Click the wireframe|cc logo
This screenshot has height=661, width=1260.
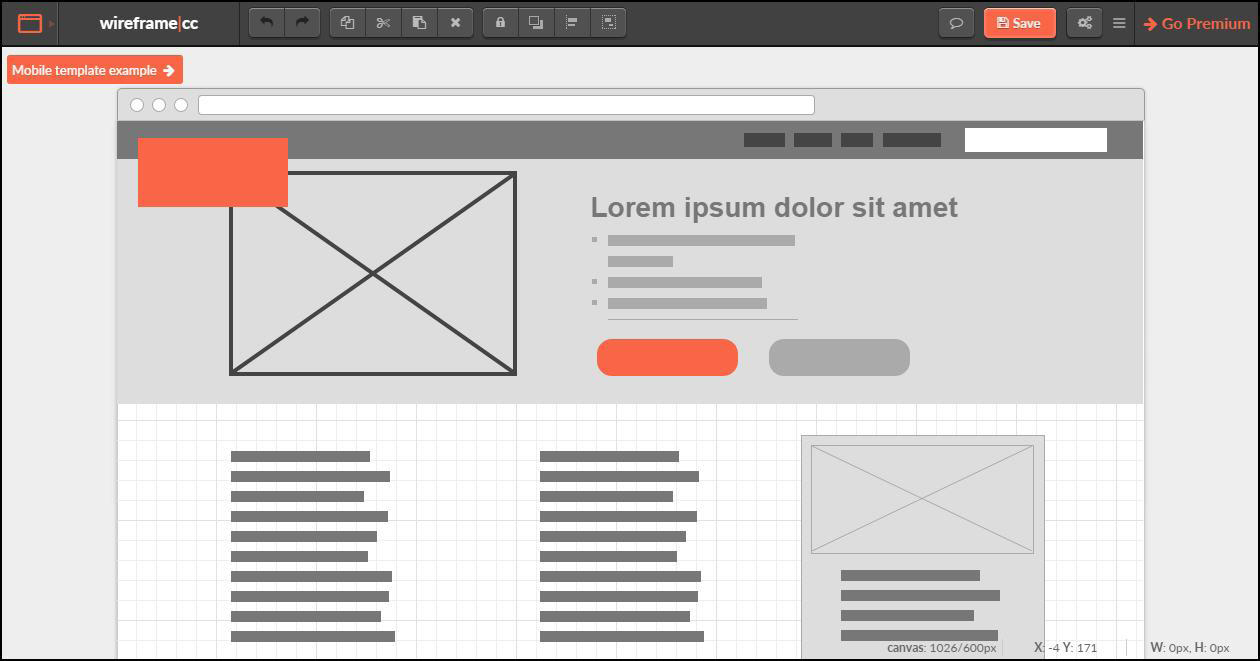[149, 23]
